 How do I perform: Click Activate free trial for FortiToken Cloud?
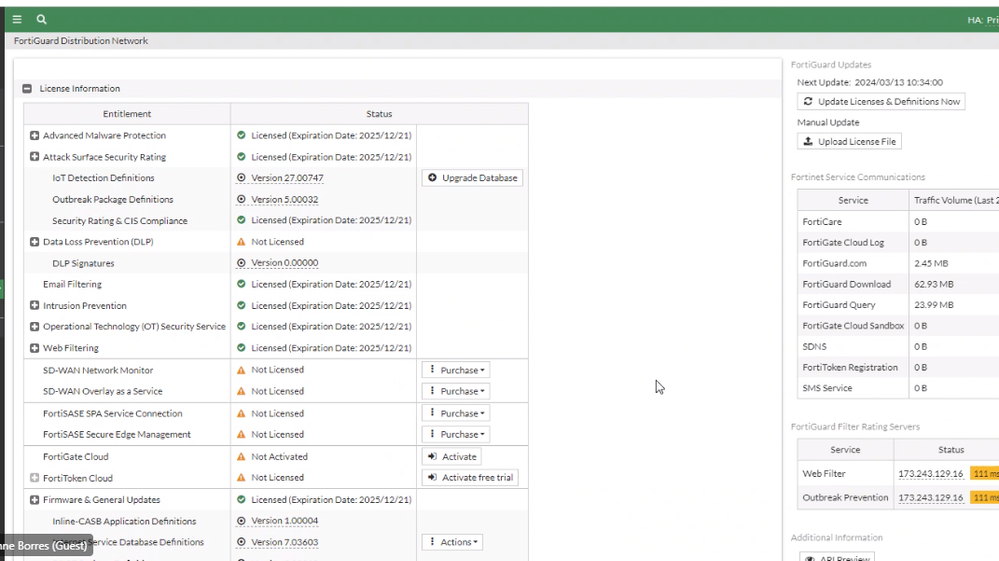[470, 478]
